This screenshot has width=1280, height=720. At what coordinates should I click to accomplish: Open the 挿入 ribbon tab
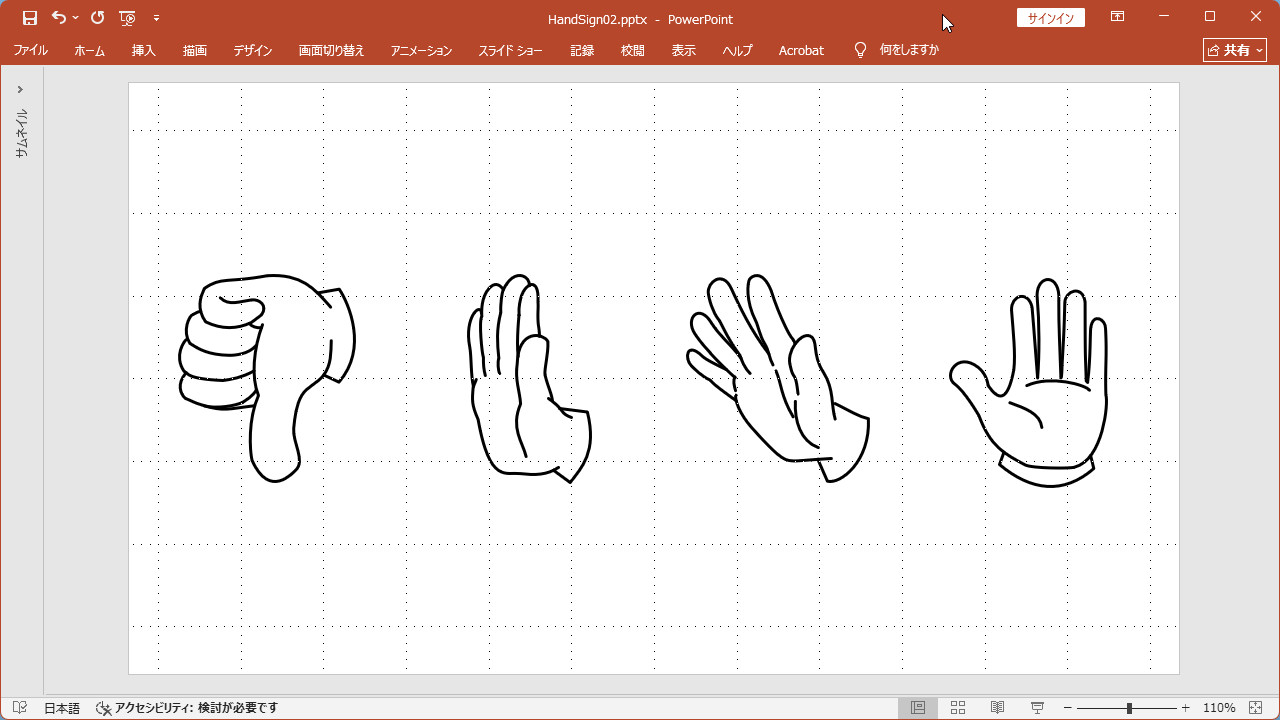point(143,50)
